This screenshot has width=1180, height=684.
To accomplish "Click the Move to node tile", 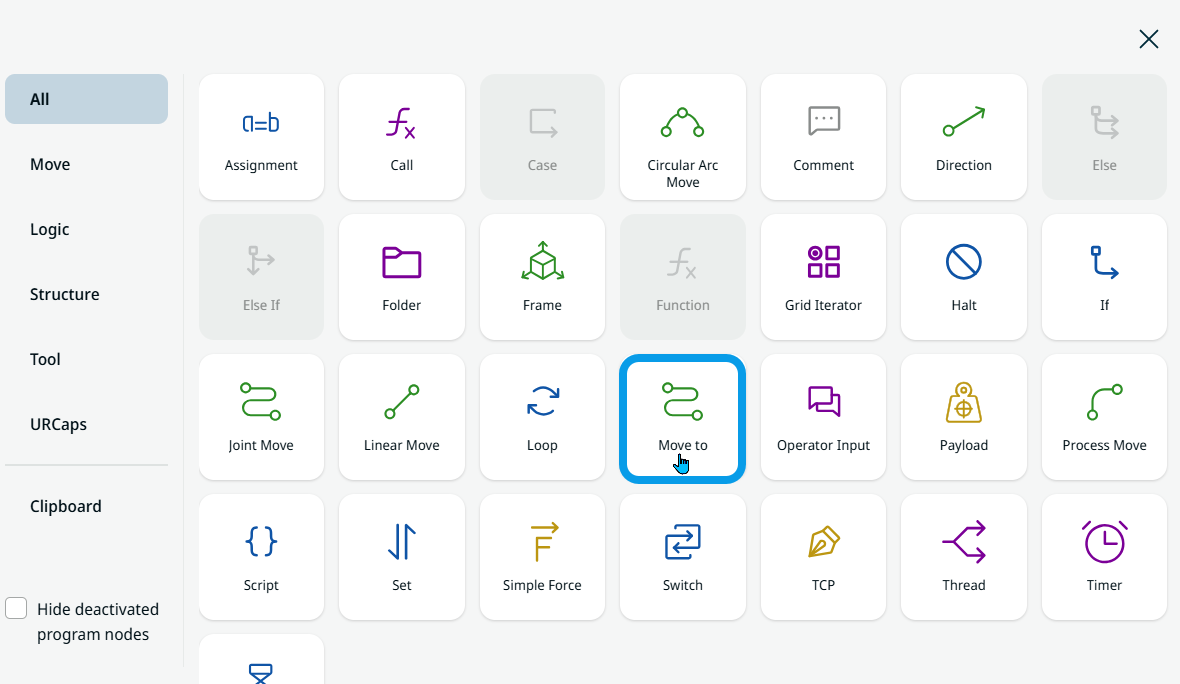I will pyautogui.click(x=683, y=417).
